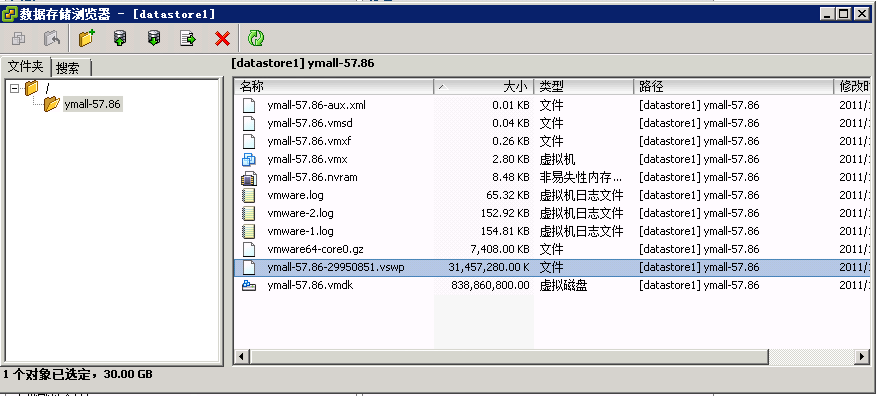Click the 非易失性内存 type cell
Viewport: 886px width, 396px height.
pos(581,177)
